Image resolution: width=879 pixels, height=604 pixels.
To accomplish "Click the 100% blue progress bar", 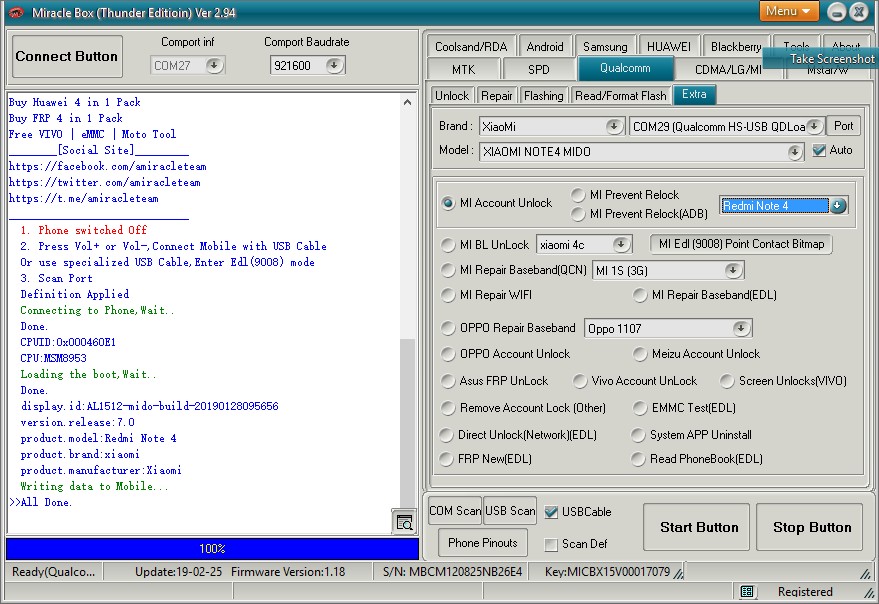I will tap(212, 548).
